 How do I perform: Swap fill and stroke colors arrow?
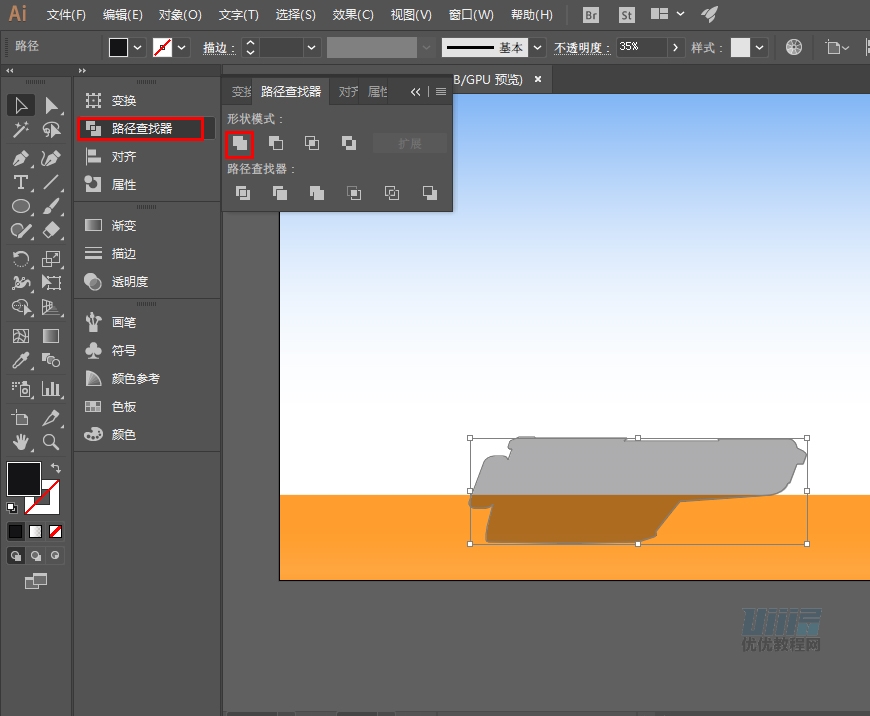tap(56, 468)
